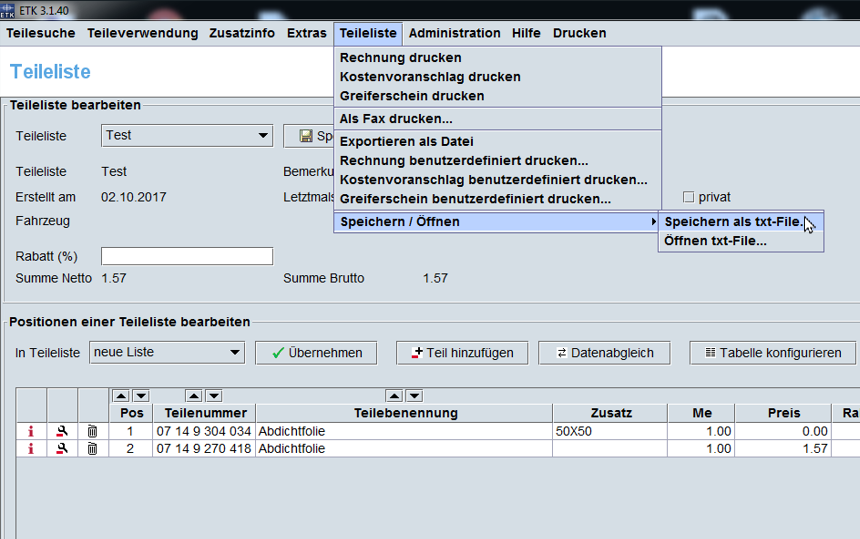Open the Teilesuche menu
Screen dimensions: 860x539
click(x=41, y=33)
